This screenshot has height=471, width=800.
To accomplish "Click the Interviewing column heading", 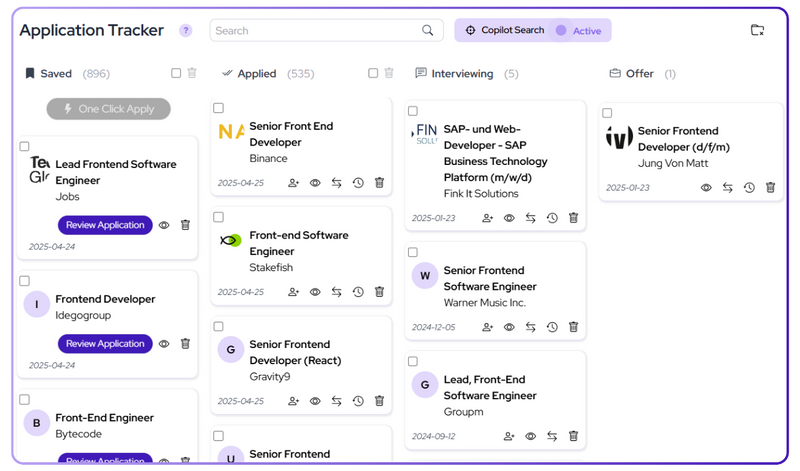I will 462,73.
